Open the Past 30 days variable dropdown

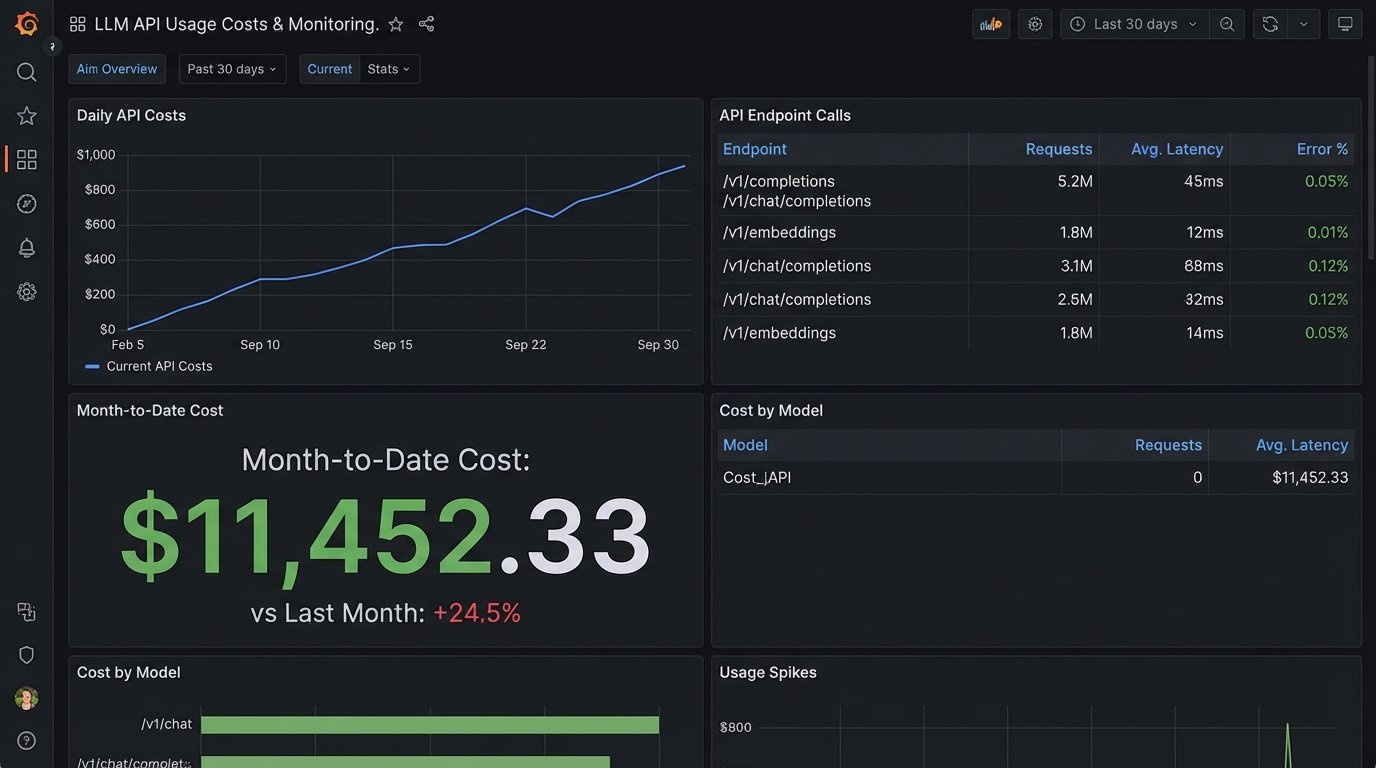[x=232, y=69]
